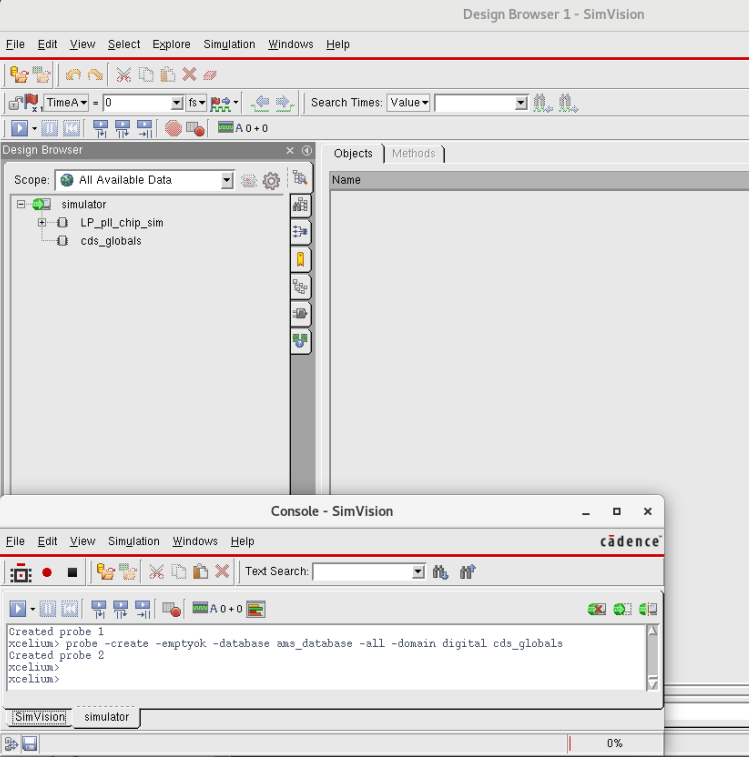Click the Search Times value input field
Viewport: 749px width, 757px height.
tap(475, 103)
